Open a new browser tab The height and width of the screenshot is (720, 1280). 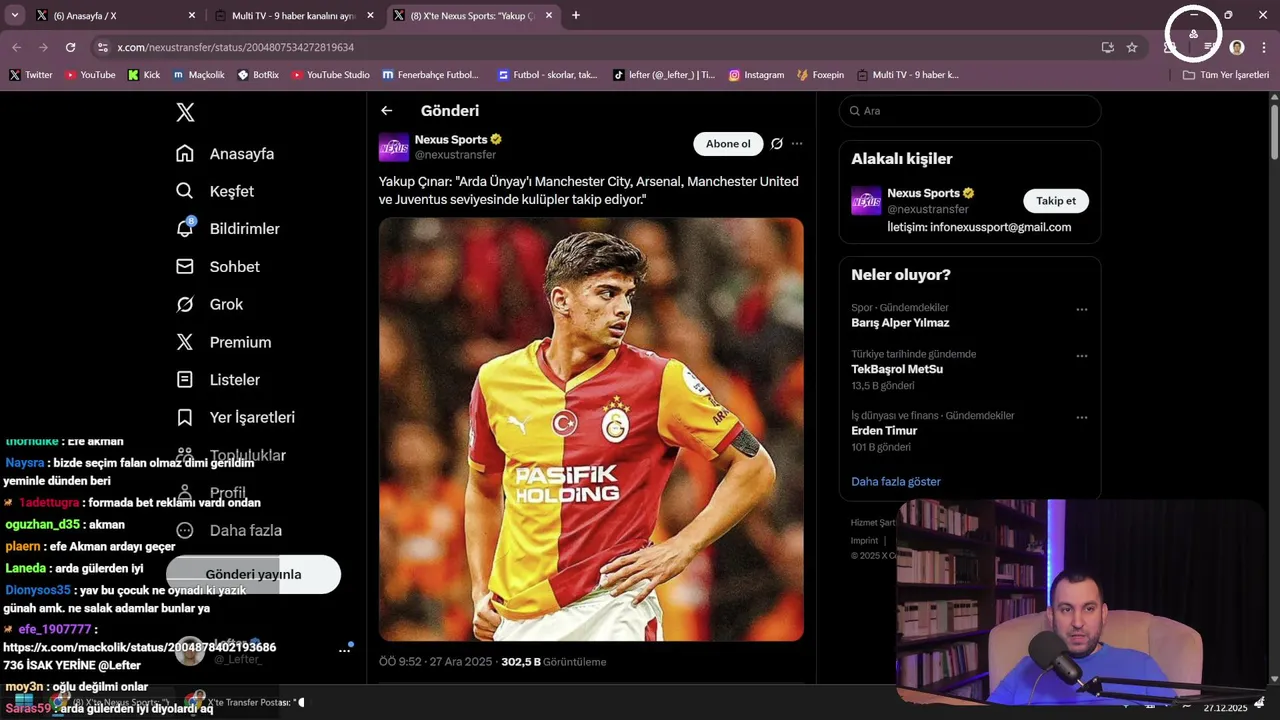[576, 16]
